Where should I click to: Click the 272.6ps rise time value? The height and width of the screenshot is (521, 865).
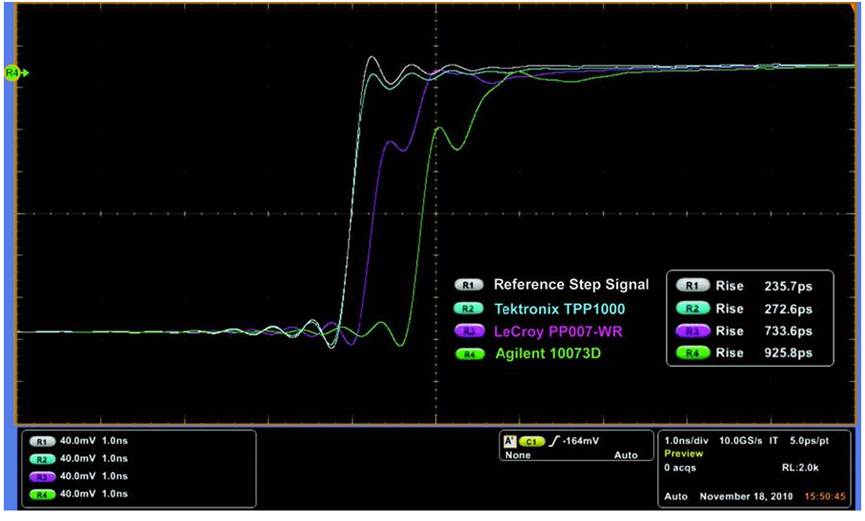pyautogui.click(x=788, y=308)
